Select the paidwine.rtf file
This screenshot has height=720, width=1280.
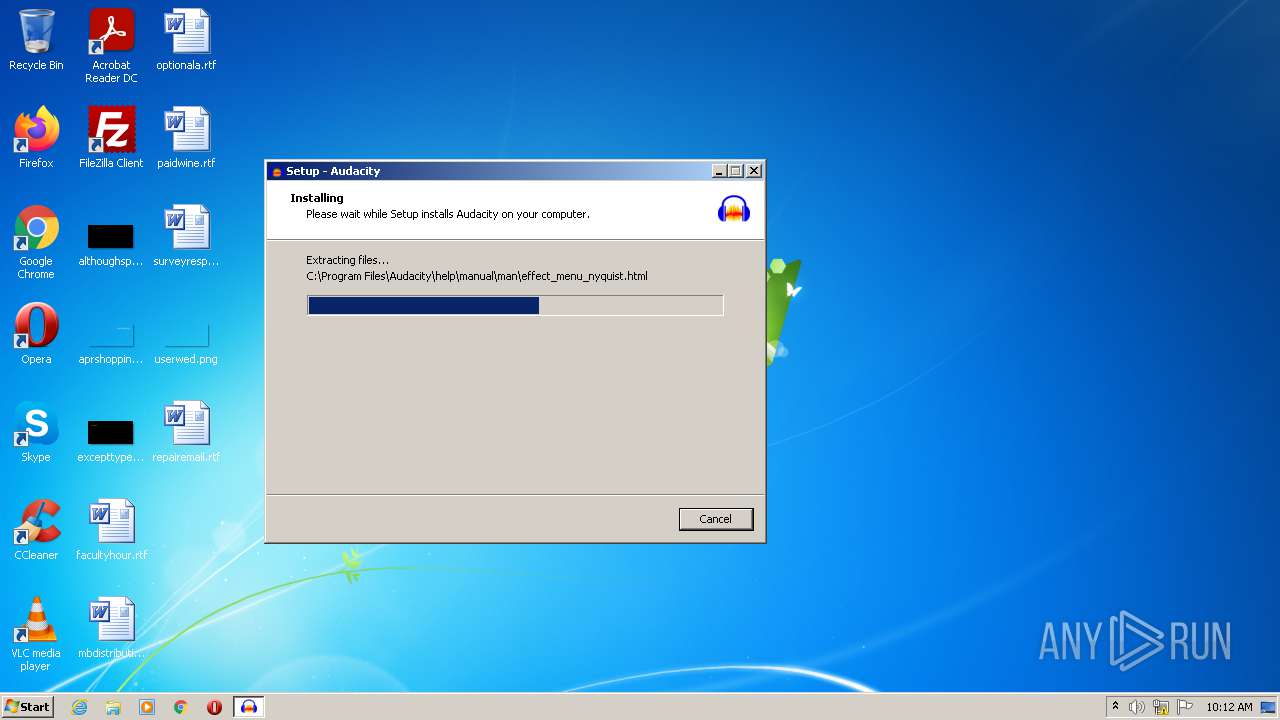(186, 138)
